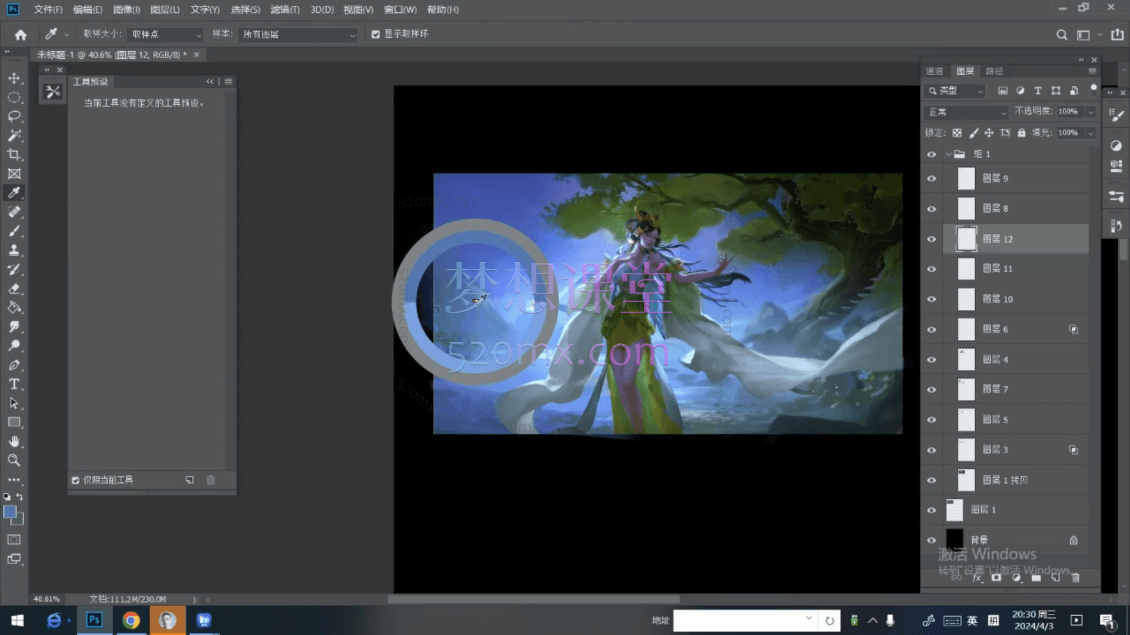Select the Elliptical Marquee tool
The image size is (1130, 635).
14,97
